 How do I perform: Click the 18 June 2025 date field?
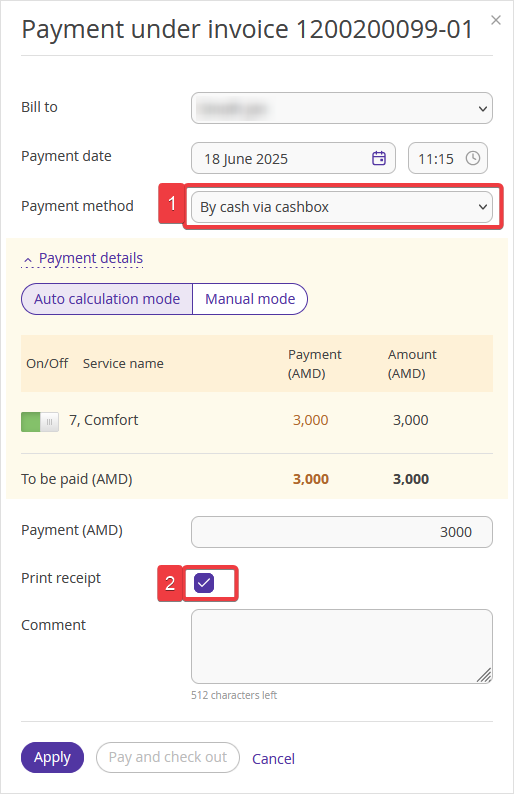pos(293,158)
